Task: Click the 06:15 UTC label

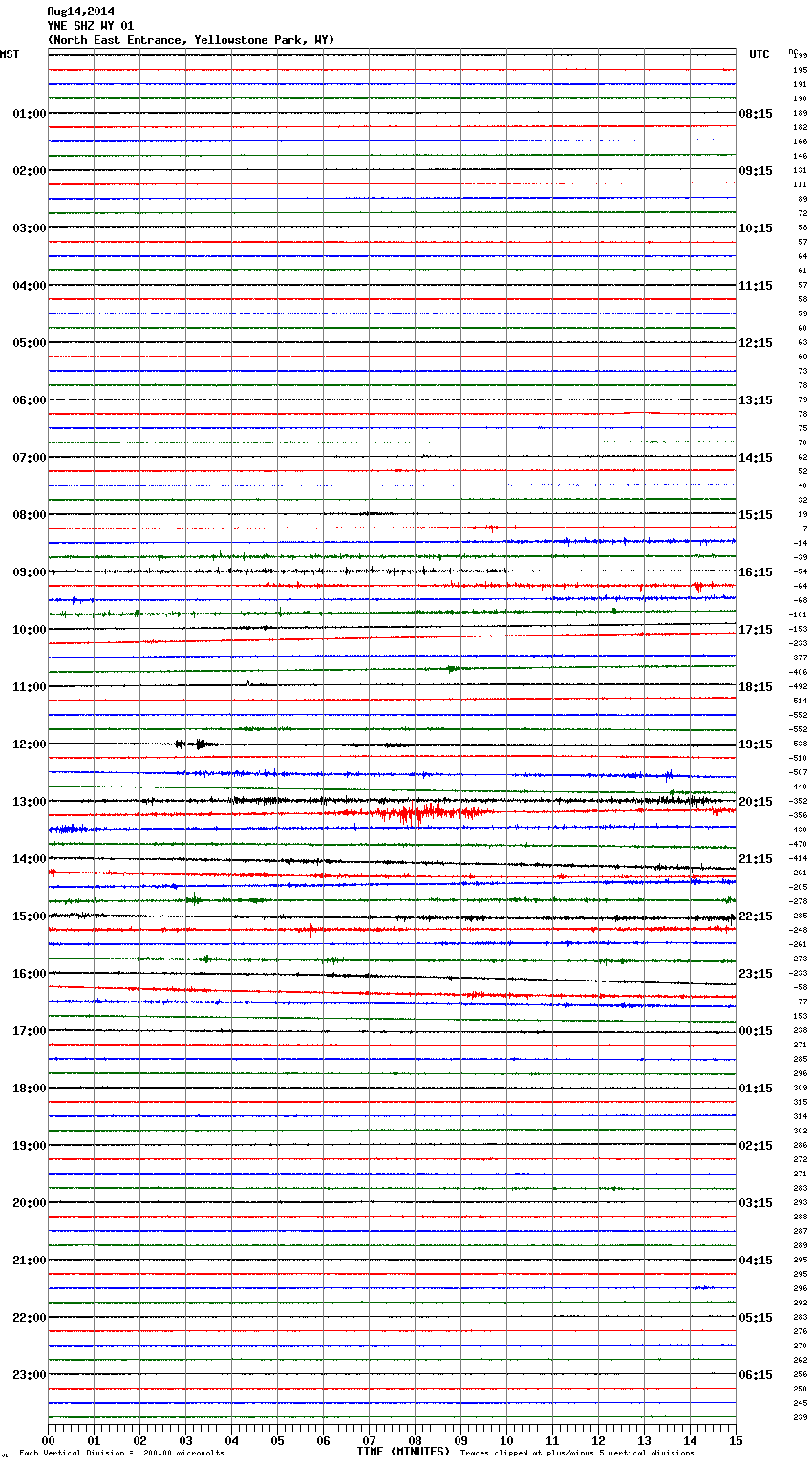Action: tap(756, 1375)
